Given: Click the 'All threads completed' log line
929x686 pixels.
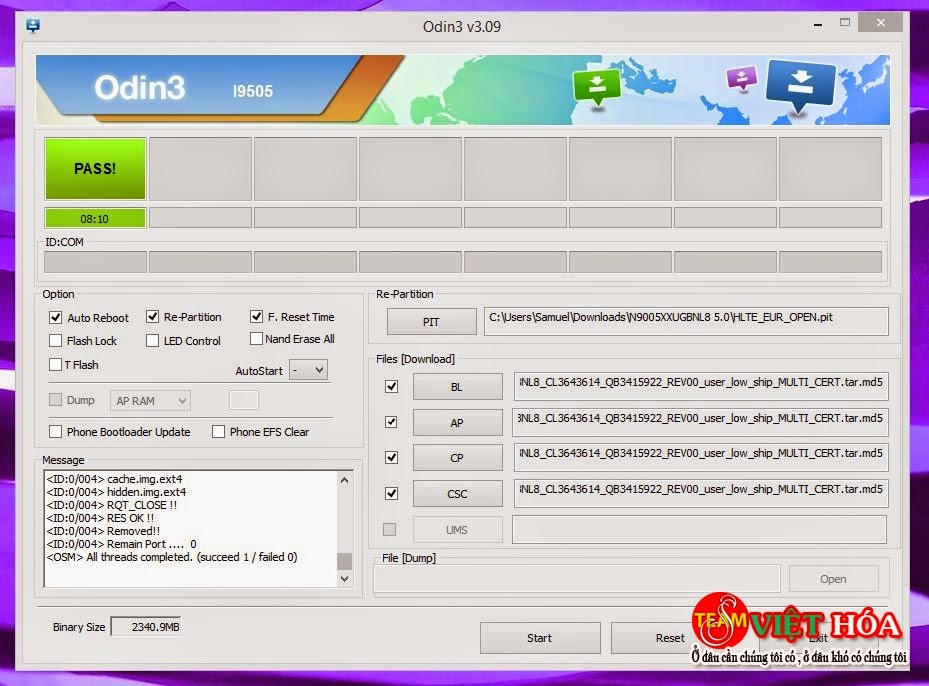Looking at the screenshot, I should point(172,557).
